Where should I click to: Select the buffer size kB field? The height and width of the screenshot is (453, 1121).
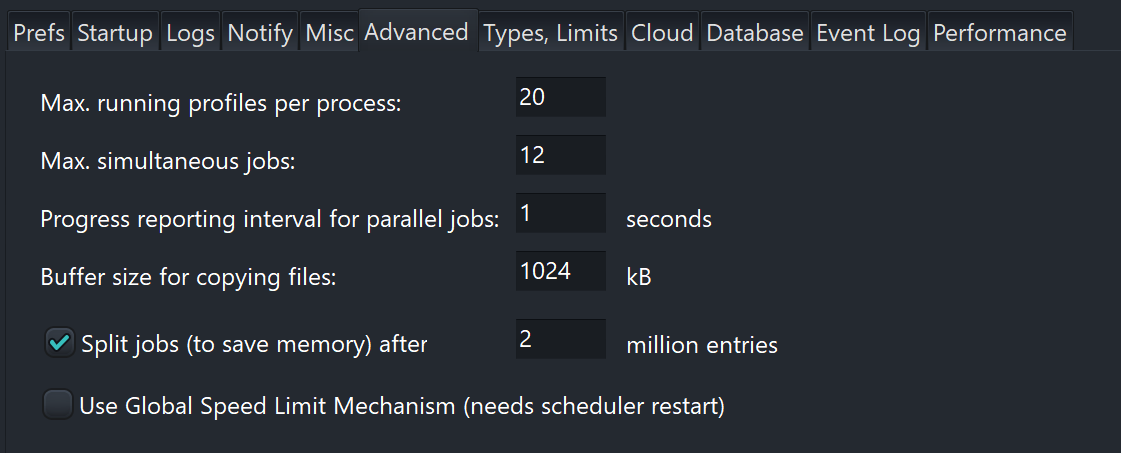560,272
